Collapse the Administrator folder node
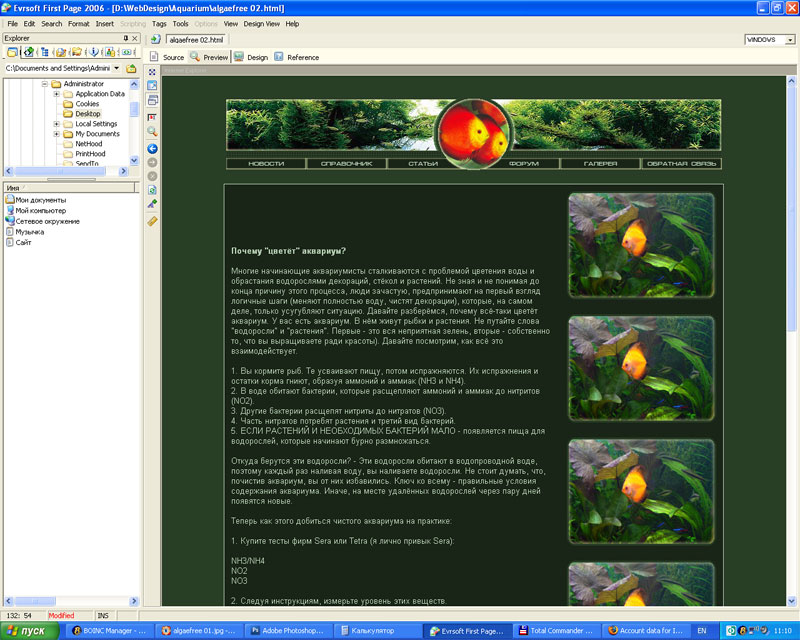The width and height of the screenshot is (800, 640). 45,84
